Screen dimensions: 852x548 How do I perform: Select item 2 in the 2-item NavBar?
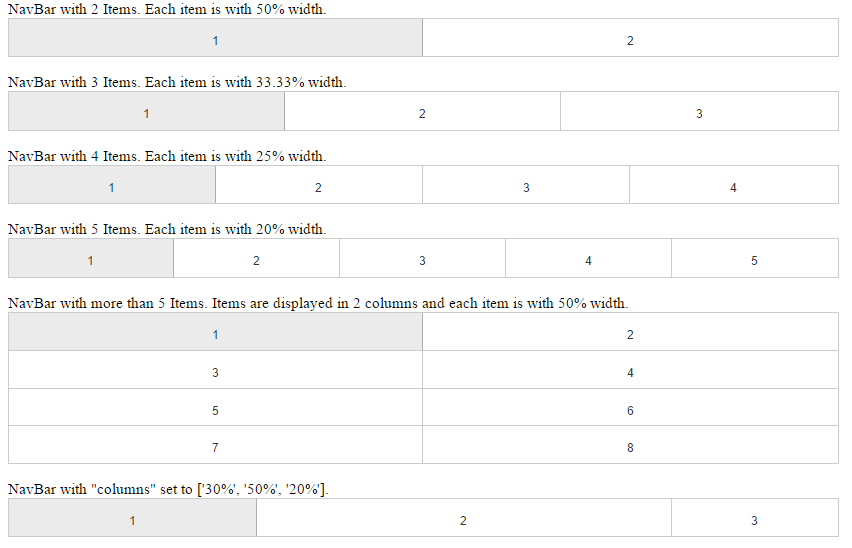tap(630, 38)
